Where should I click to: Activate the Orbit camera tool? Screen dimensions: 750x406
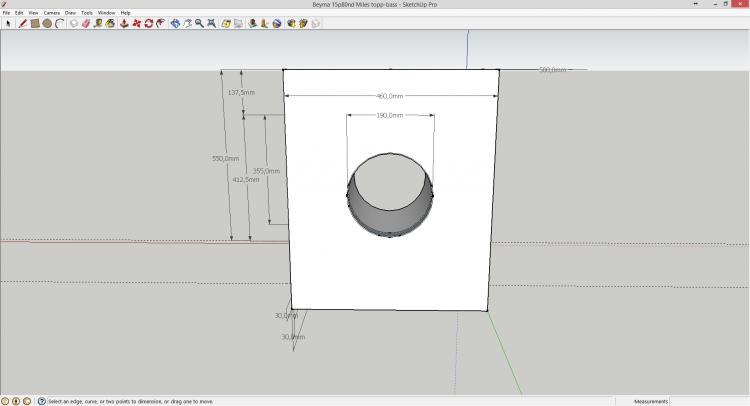pos(176,22)
